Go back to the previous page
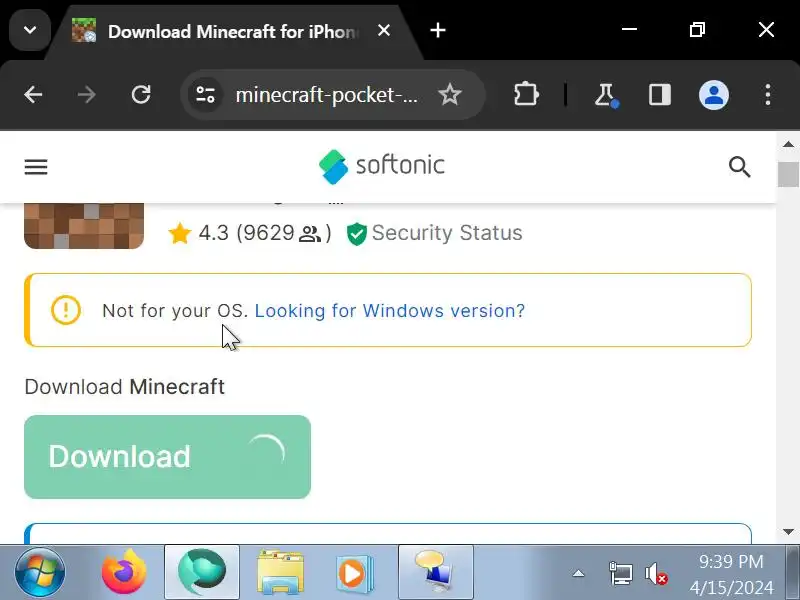This screenshot has height=600, width=800. click(33, 95)
